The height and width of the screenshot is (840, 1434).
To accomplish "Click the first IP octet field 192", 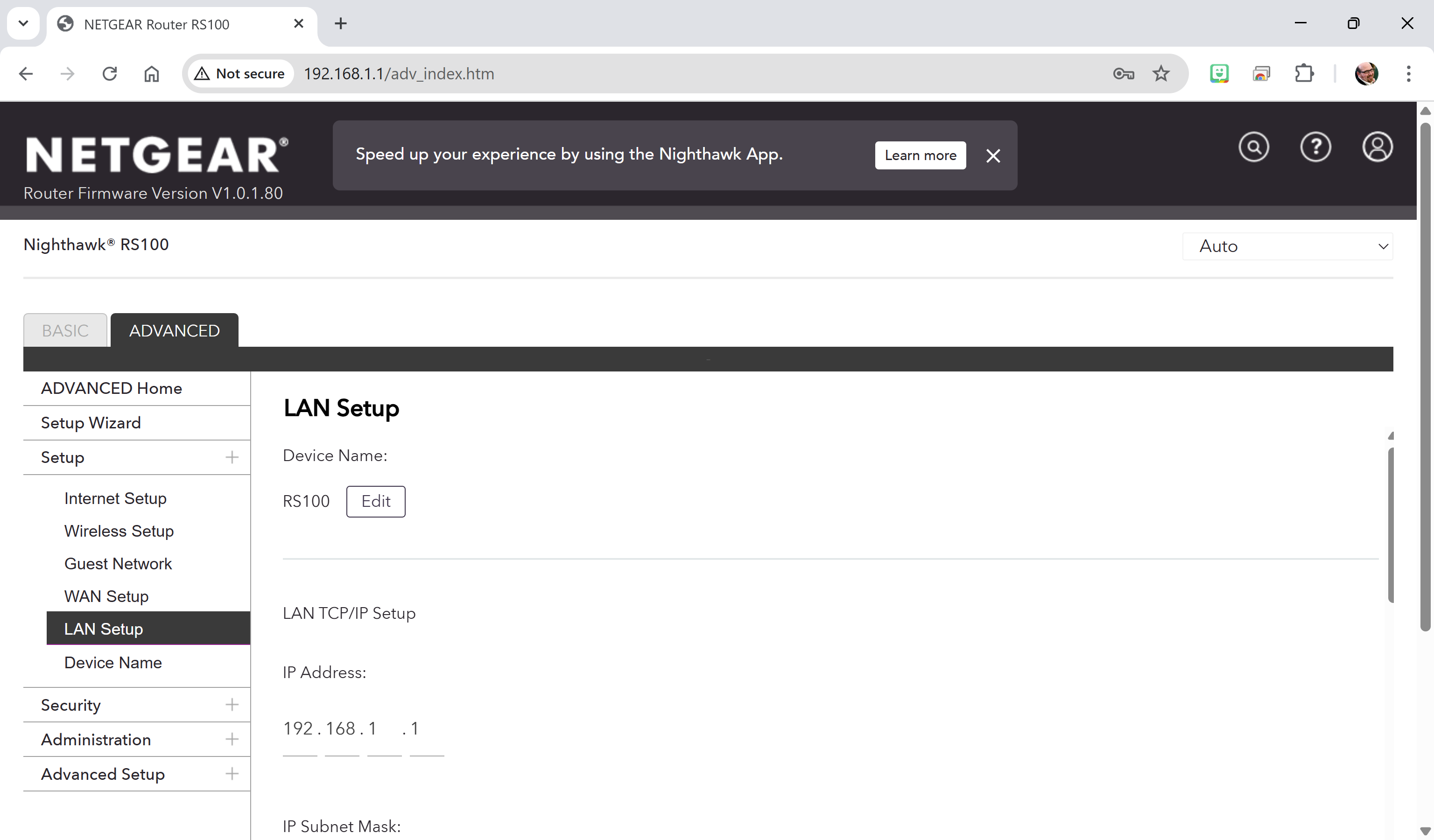I will coord(300,730).
